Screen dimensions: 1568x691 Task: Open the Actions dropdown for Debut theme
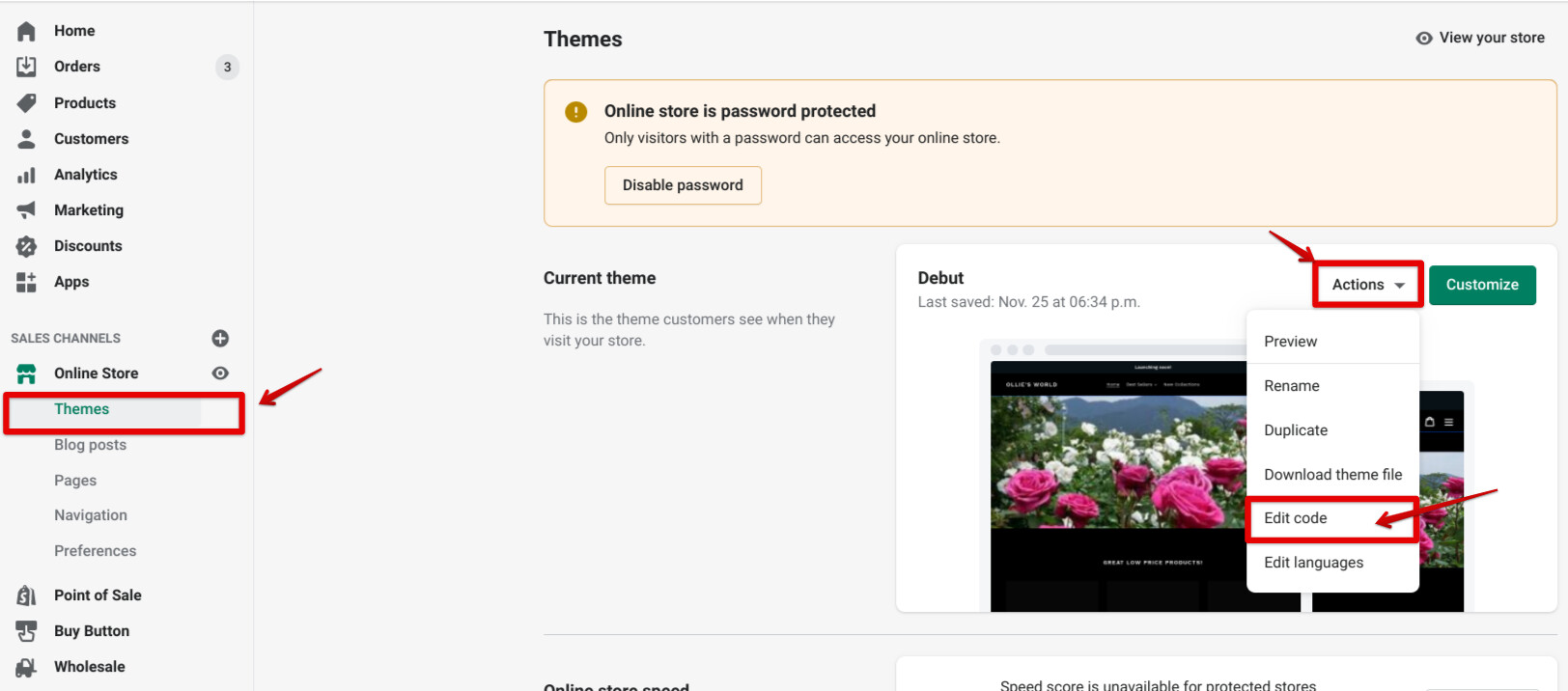click(1367, 285)
